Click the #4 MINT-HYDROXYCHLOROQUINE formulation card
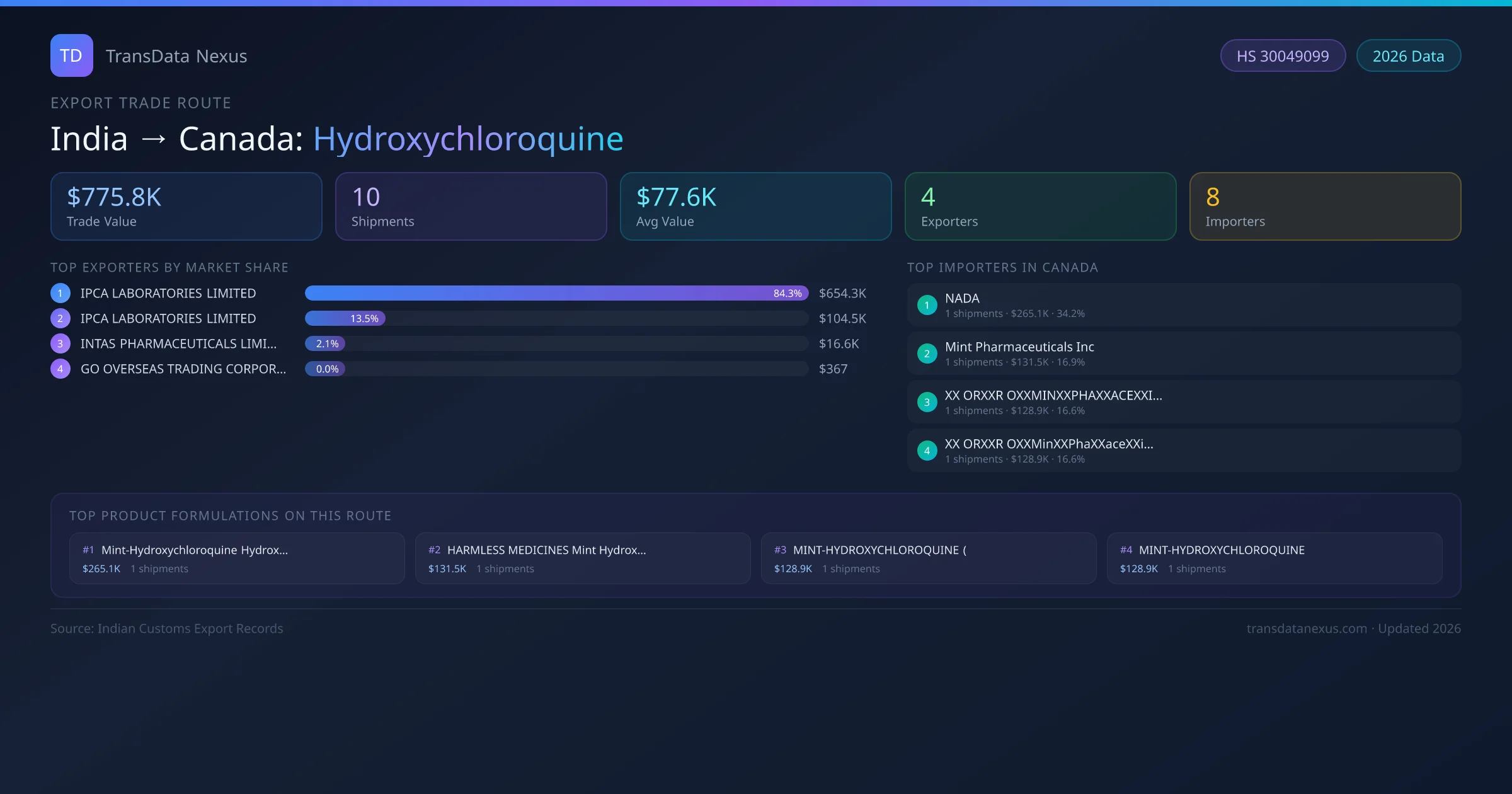This screenshot has width=1512, height=794. [x=1274, y=558]
